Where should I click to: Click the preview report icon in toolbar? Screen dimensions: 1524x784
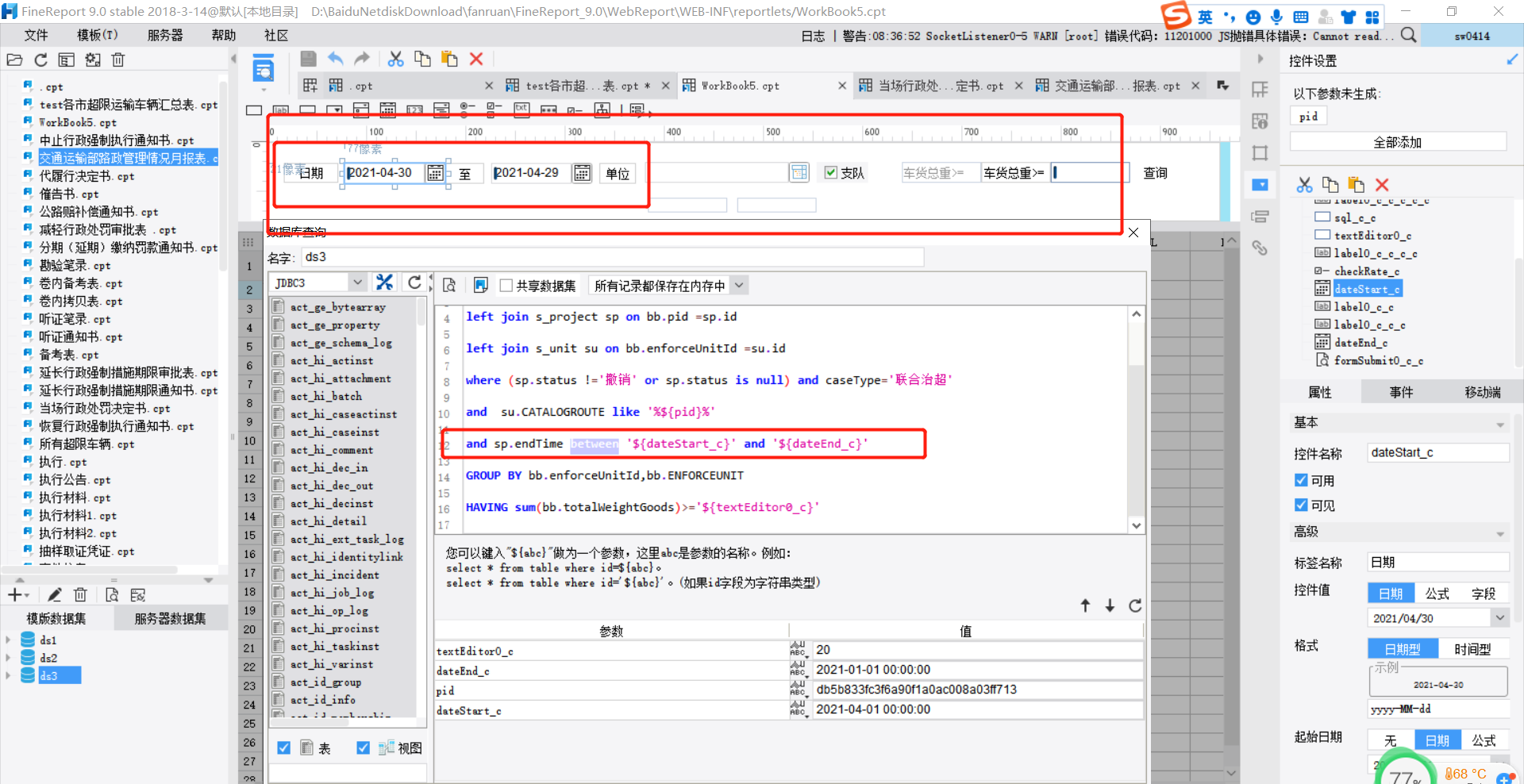(x=263, y=68)
